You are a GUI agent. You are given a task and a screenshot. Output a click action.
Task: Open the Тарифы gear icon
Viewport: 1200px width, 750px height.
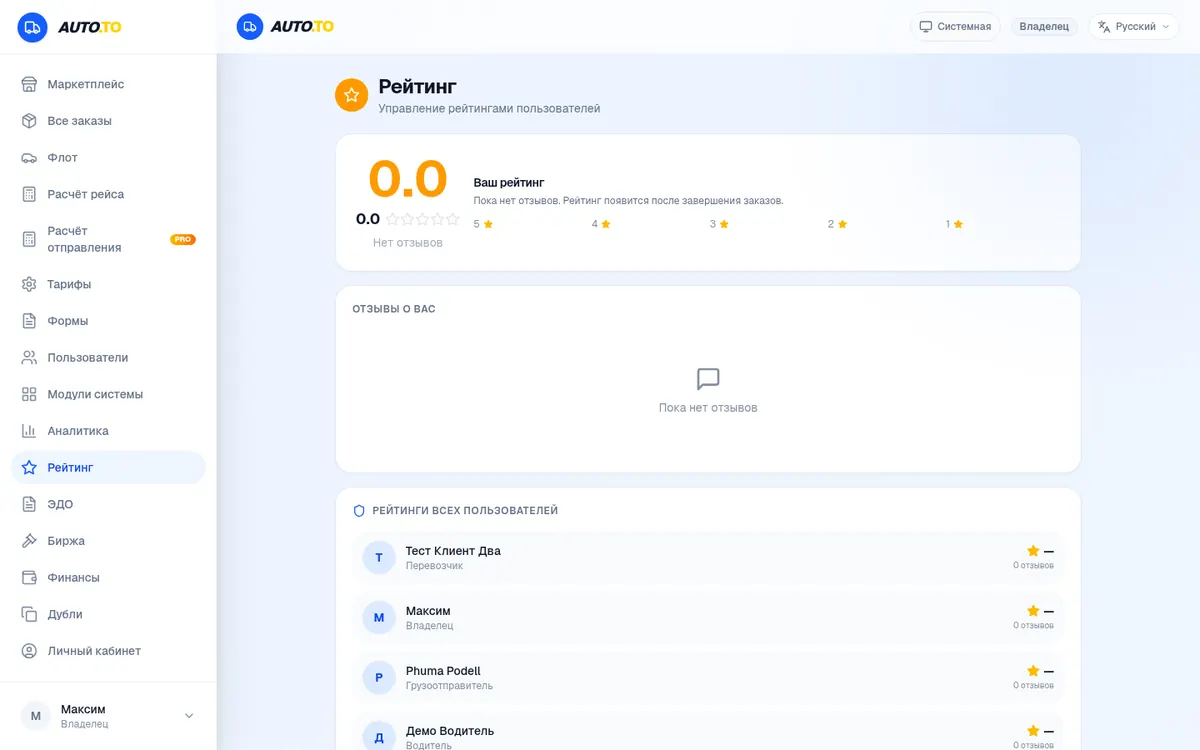coord(29,284)
